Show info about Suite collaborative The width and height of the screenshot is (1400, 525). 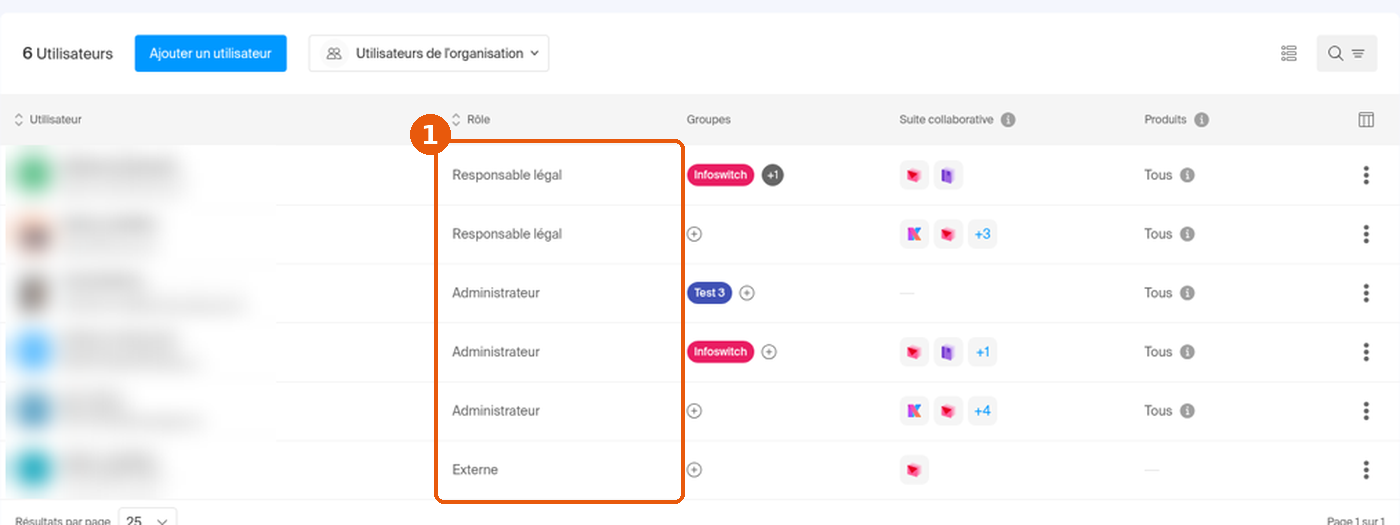tap(1008, 119)
